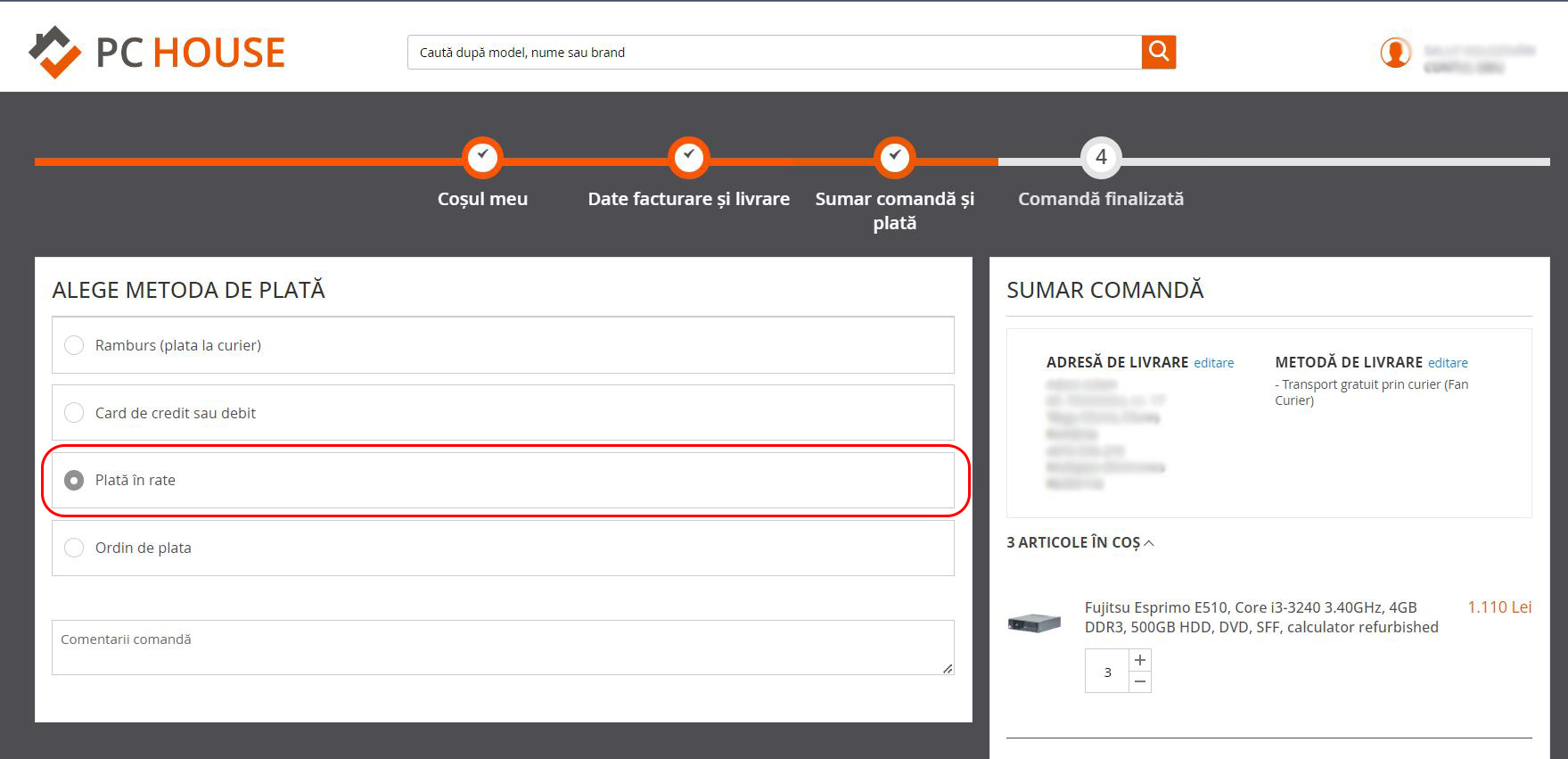This screenshot has height=759, width=1568.
Task: Edit the delivery method via editare link
Action: coord(1448,363)
